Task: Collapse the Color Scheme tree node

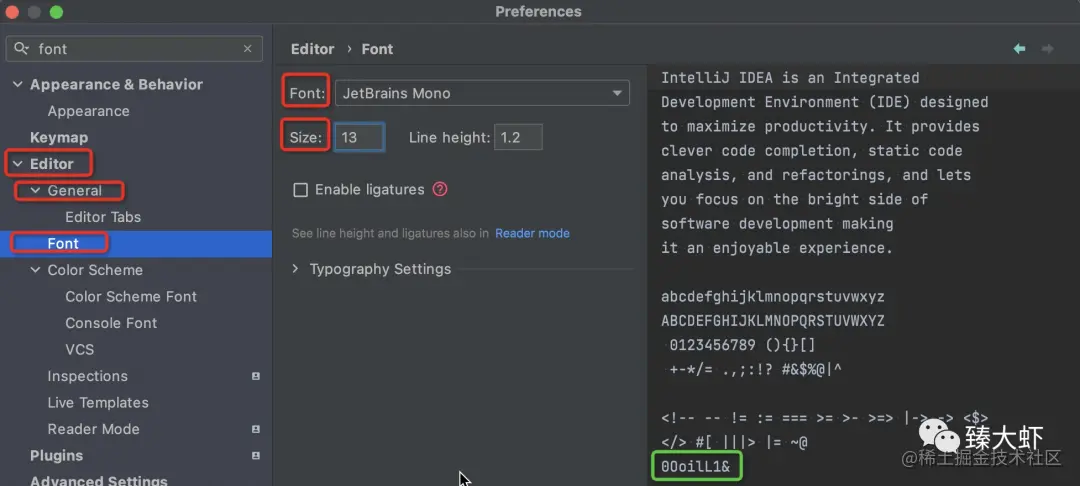Action: click(35, 271)
